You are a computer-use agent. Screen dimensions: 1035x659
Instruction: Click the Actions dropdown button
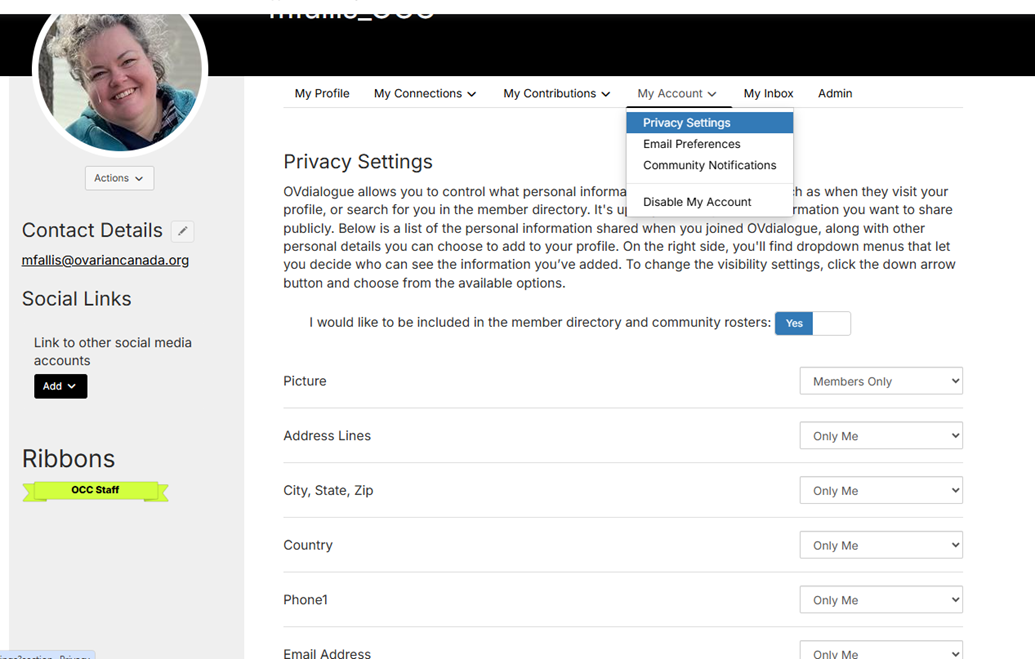pyautogui.click(x=119, y=178)
